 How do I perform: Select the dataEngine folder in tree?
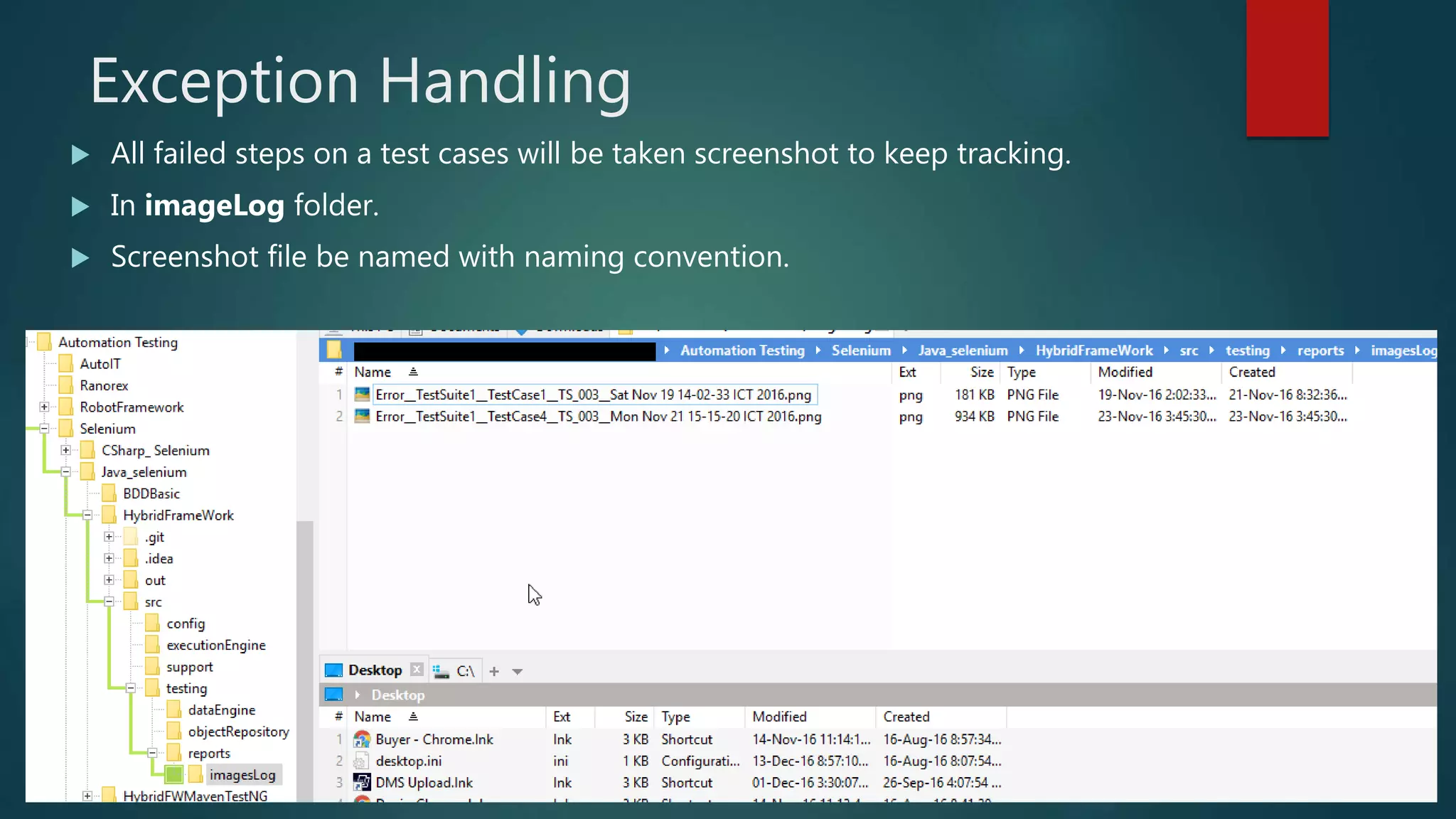(x=222, y=710)
